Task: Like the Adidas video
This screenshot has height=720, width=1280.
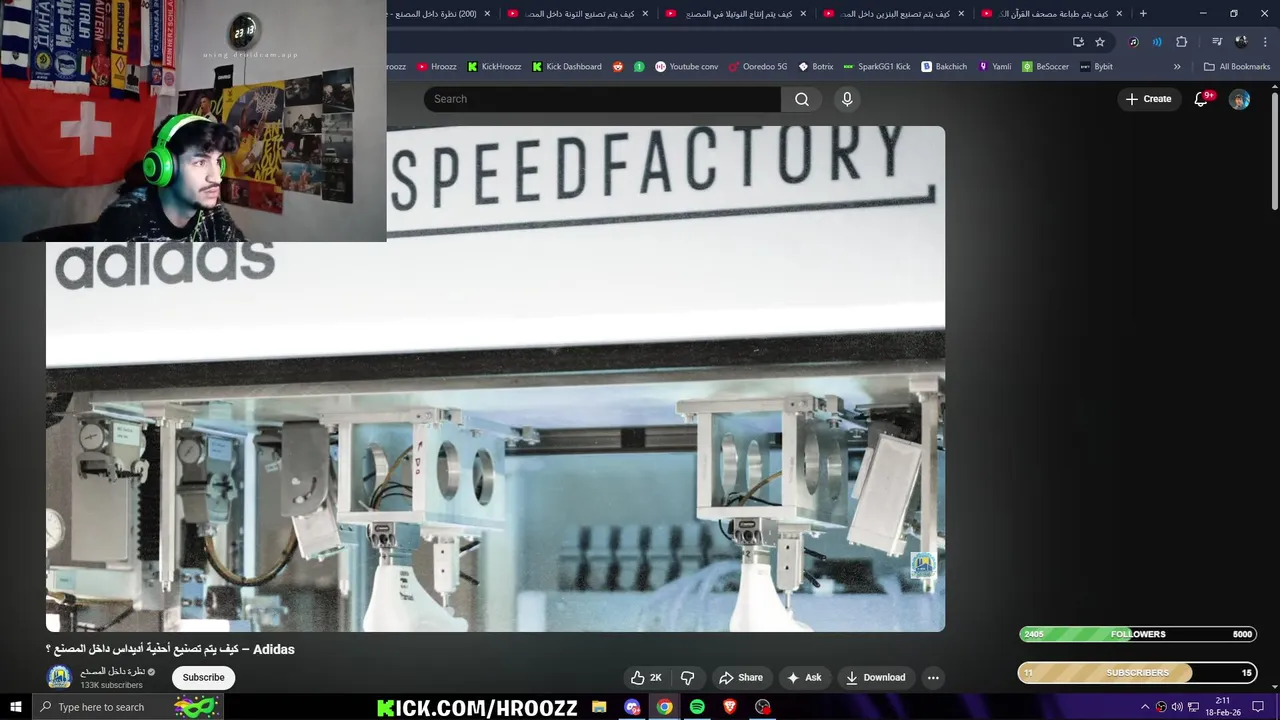Action: 647,677
